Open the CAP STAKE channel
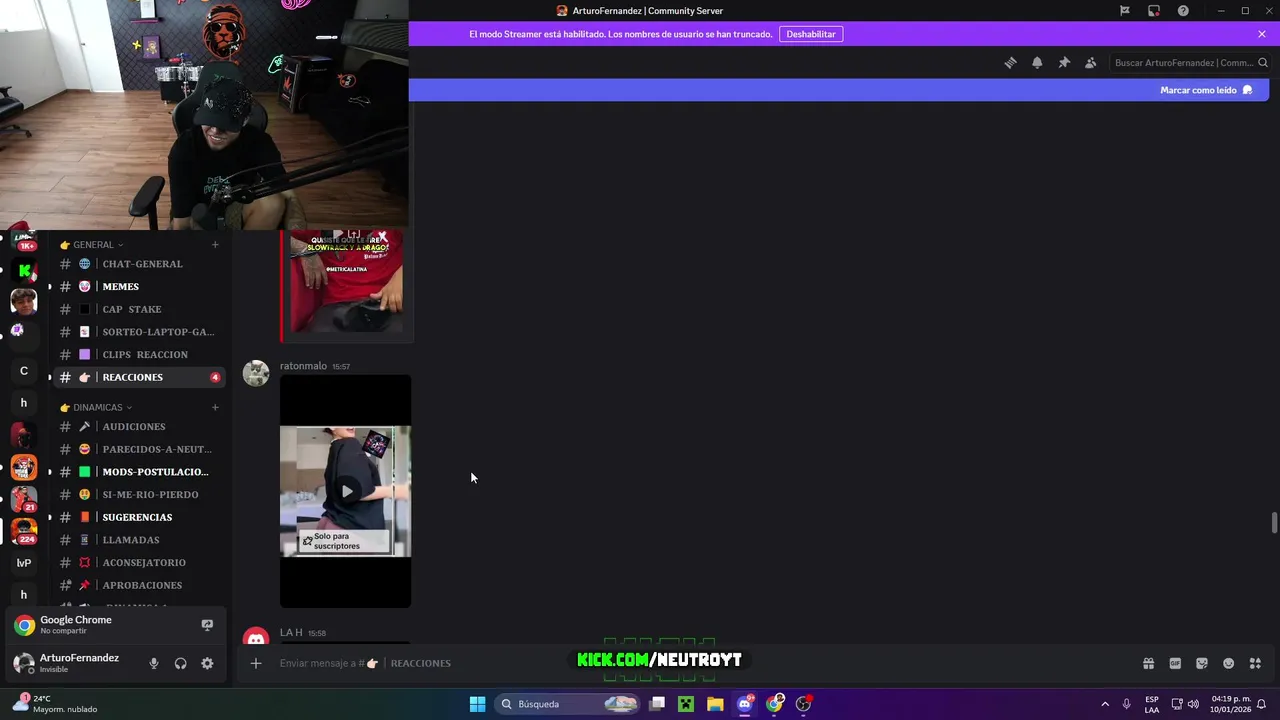Screen dimensions: 1280x720 [139, 310]
